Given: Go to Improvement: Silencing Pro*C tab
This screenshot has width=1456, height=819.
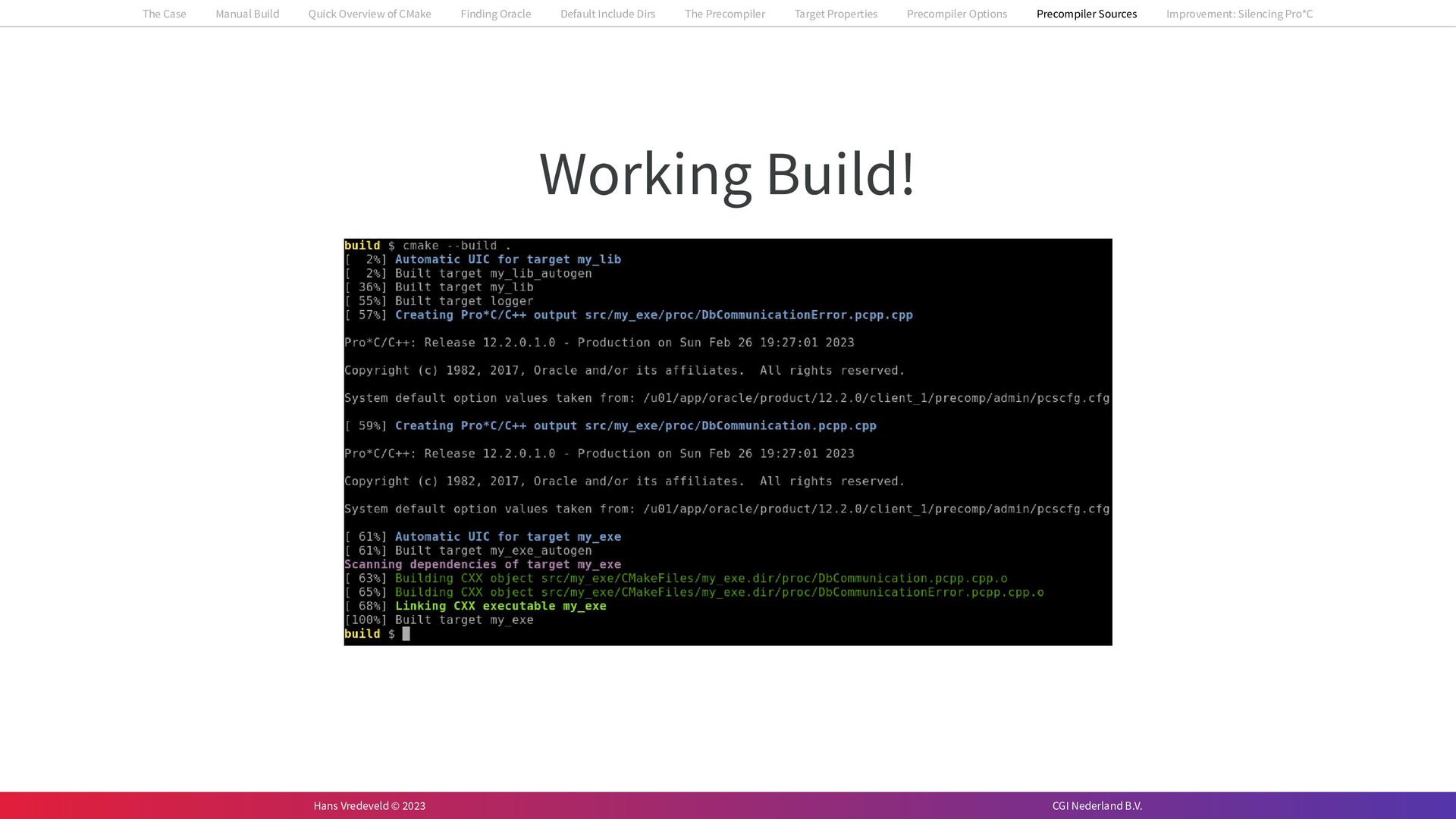Looking at the screenshot, I should tap(1239, 14).
